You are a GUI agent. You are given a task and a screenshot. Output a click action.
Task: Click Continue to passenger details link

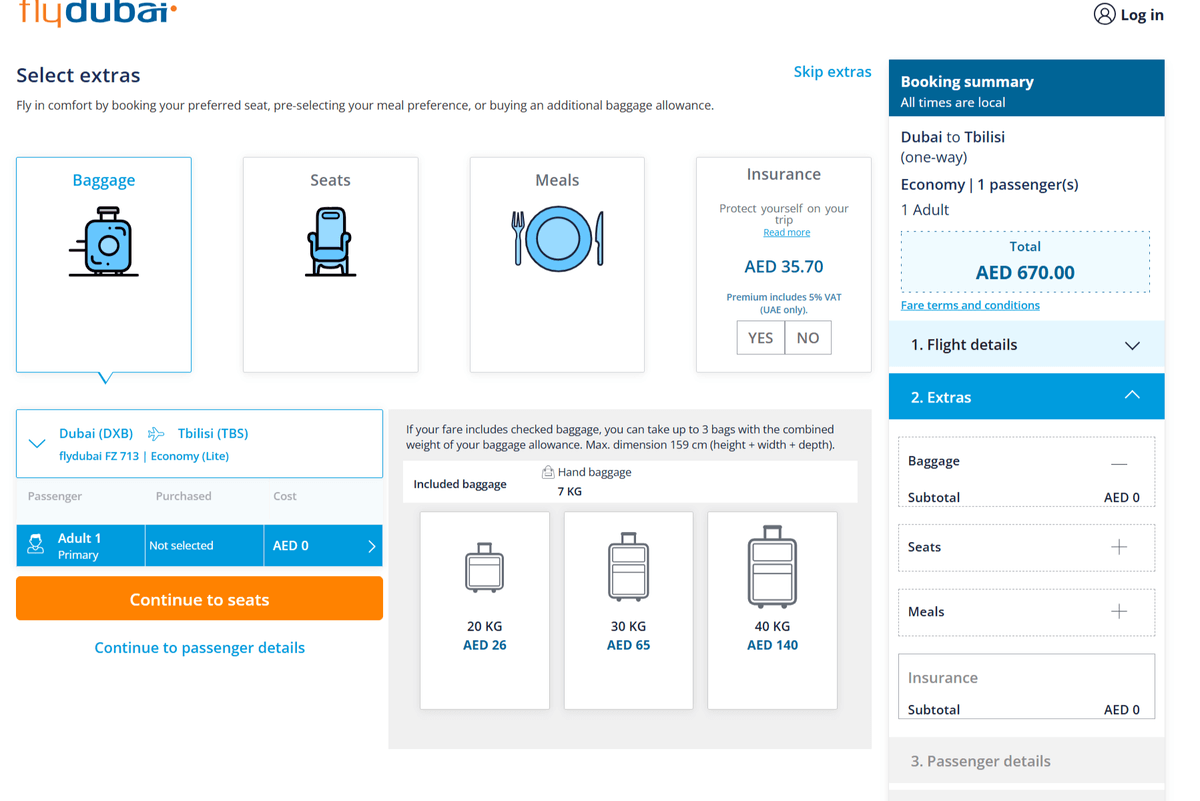pyautogui.click(x=200, y=648)
